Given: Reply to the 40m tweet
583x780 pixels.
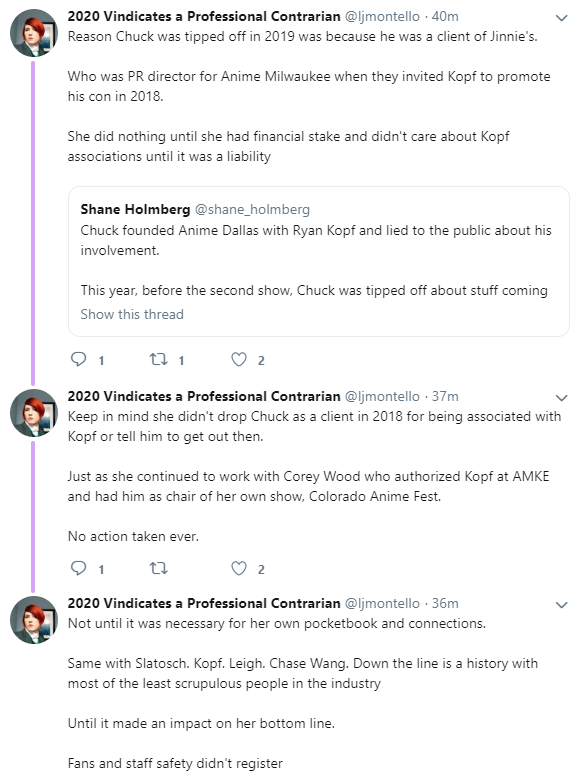Looking at the screenshot, I should pyautogui.click(x=79, y=359).
